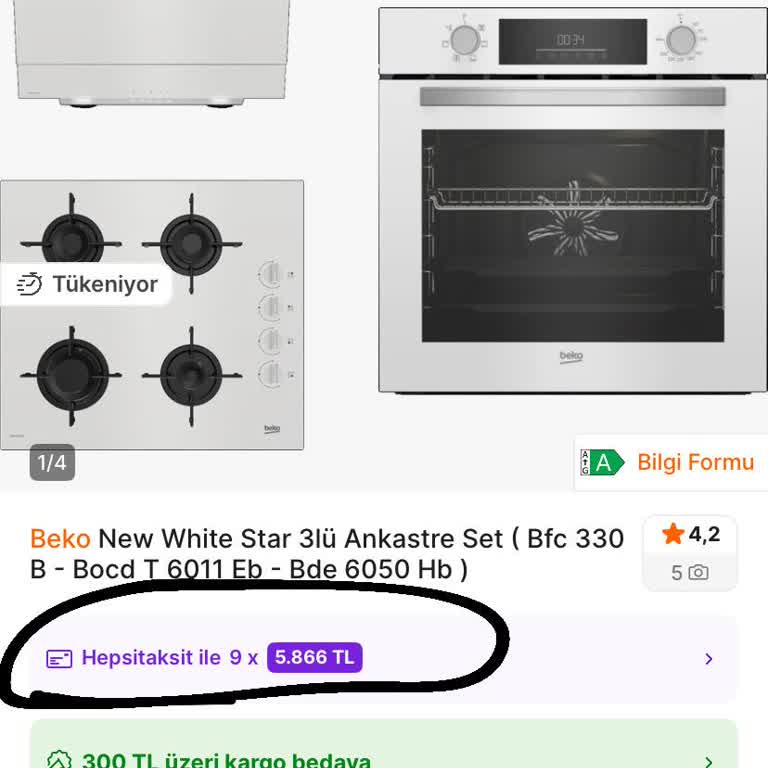Image resolution: width=768 pixels, height=768 pixels.
Task: Tap the free shipping badge icon
Action: coord(59,759)
